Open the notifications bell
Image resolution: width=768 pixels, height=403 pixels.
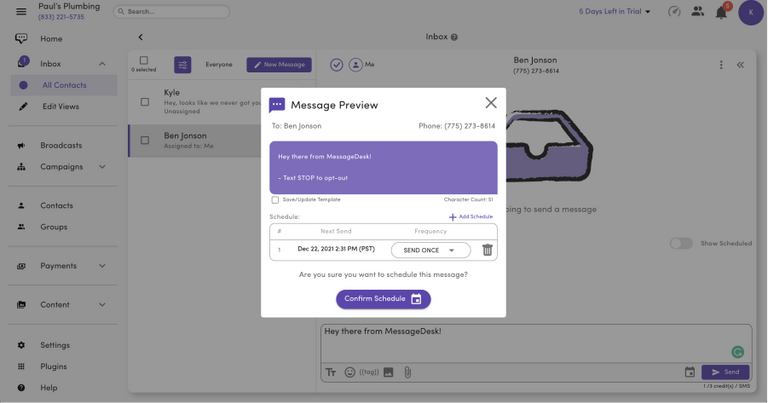pos(721,12)
